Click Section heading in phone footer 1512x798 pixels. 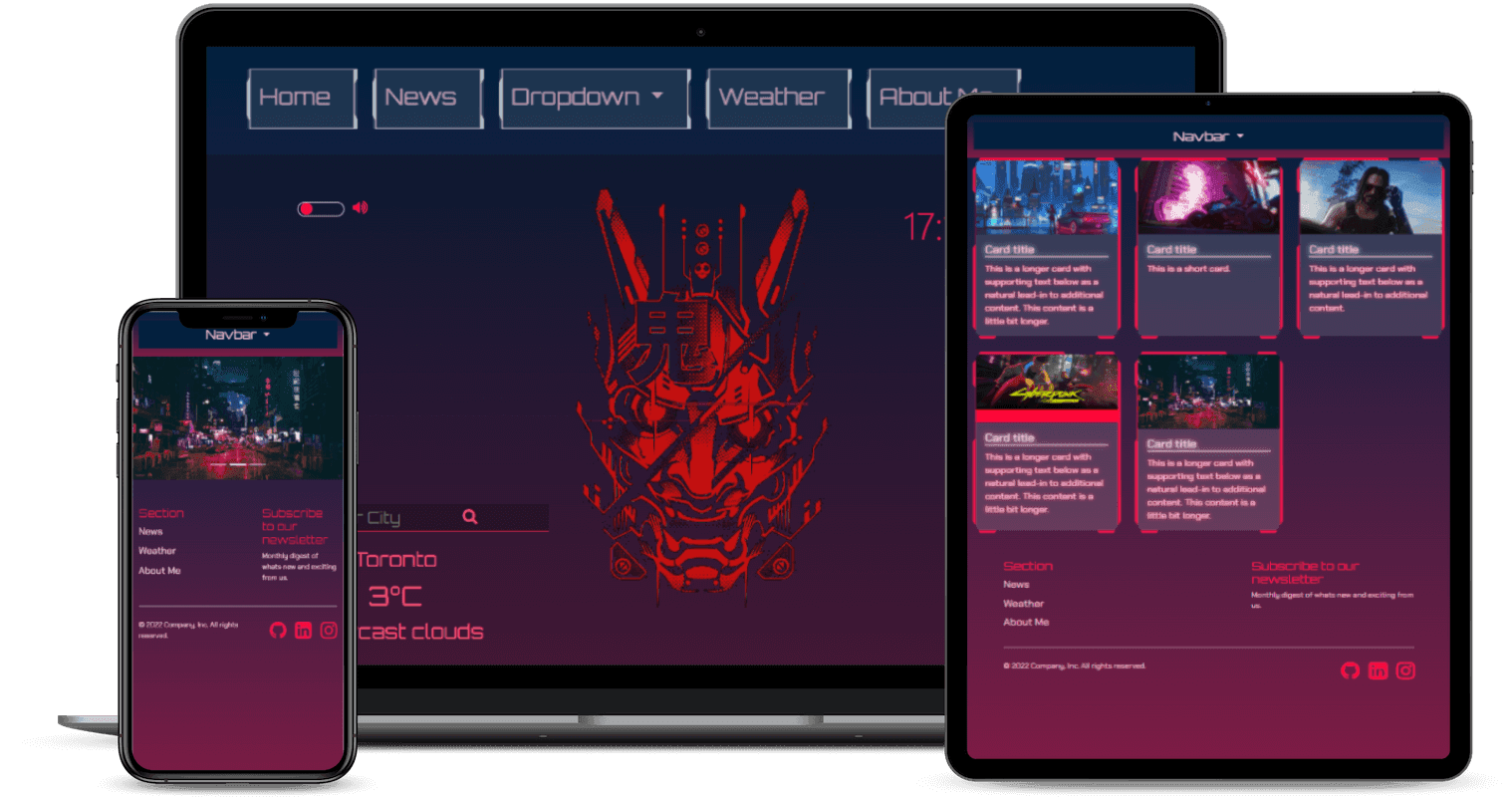click(161, 513)
